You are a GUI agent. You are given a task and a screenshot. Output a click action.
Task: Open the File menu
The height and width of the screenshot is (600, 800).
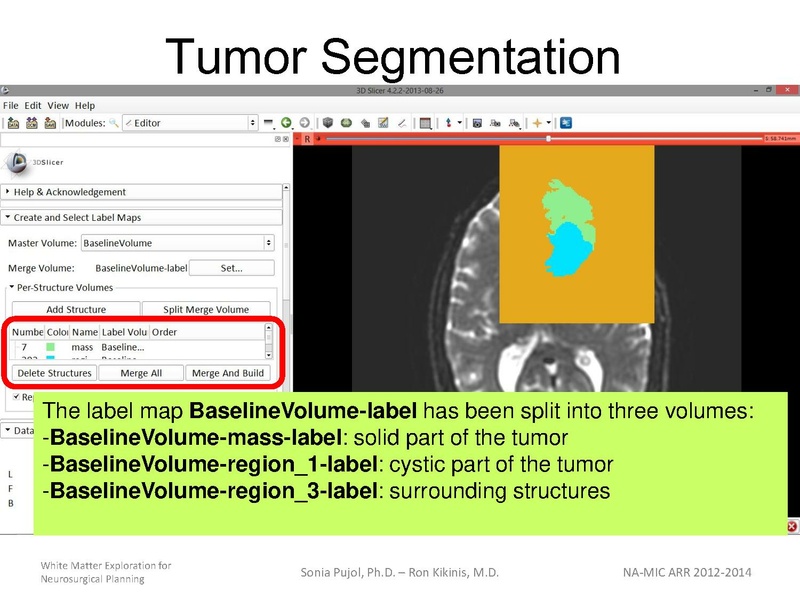pos(9,103)
